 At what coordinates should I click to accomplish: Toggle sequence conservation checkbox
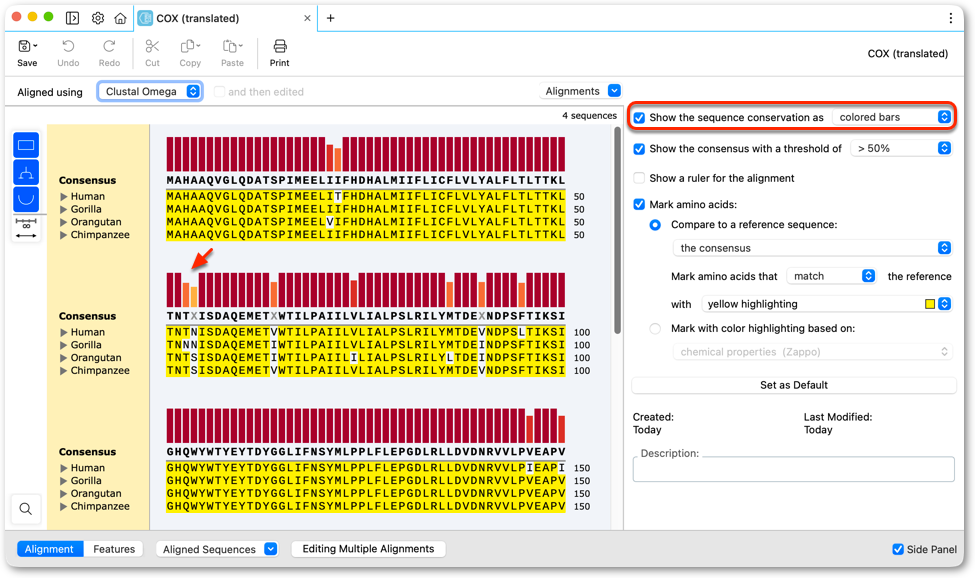tap(639, 117)
